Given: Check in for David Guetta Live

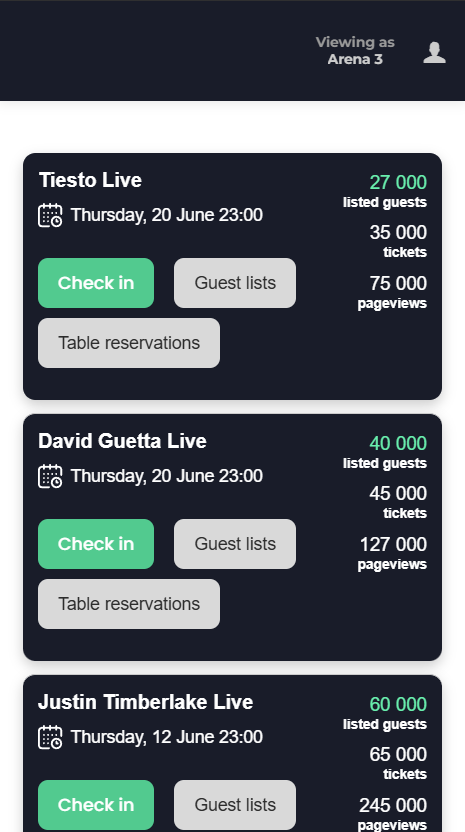Looking at the screenshot, I should [x=96, y=544].
